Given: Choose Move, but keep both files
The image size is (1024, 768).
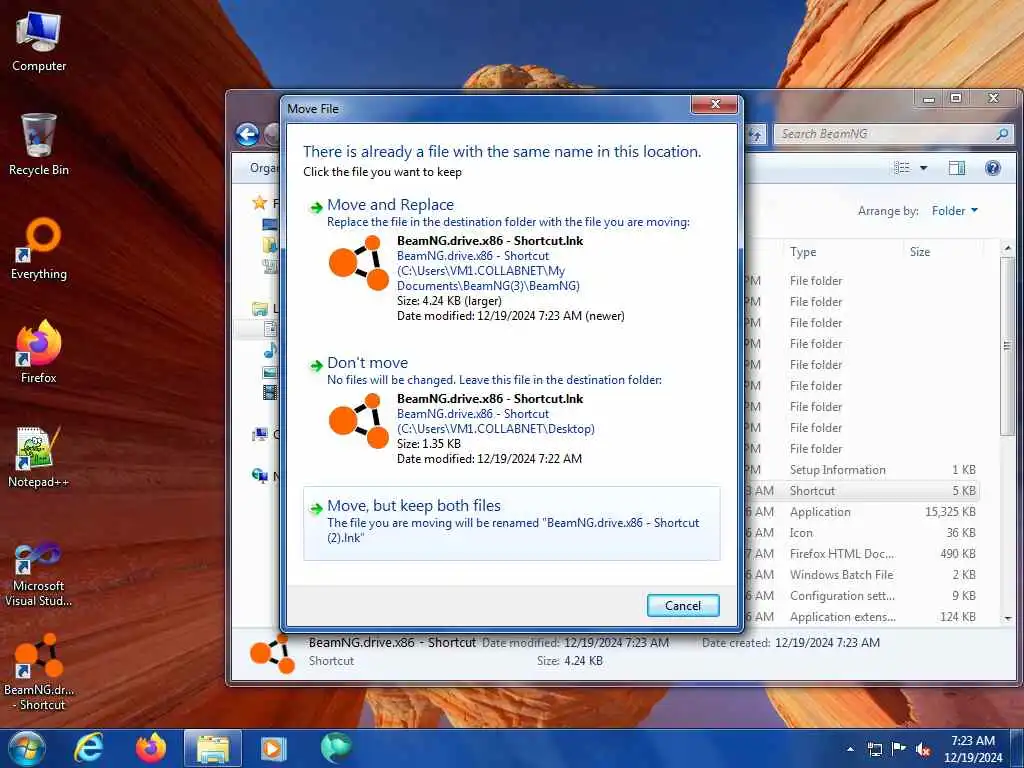Looking at the screenshot, I should point(512,522).
